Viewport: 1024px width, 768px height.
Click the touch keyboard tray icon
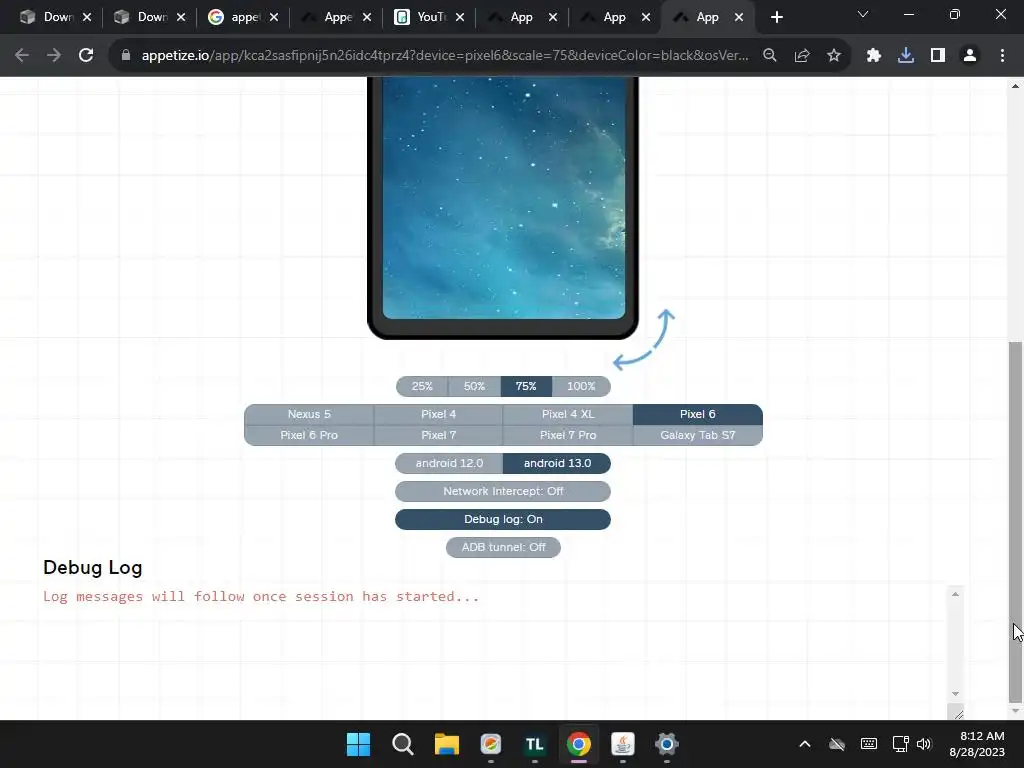869,744
